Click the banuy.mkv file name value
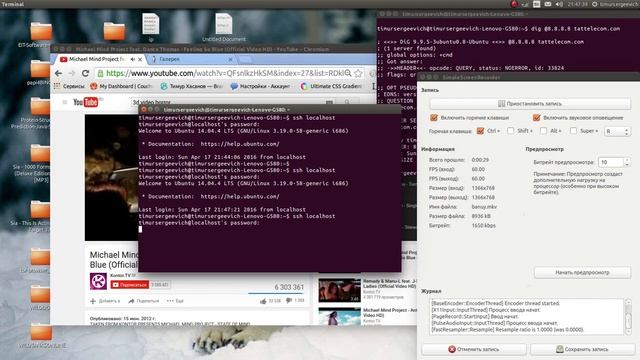Image resolution: width=640 pixels, height=360 pixels. pyautogui.click(x=484, y=207)
